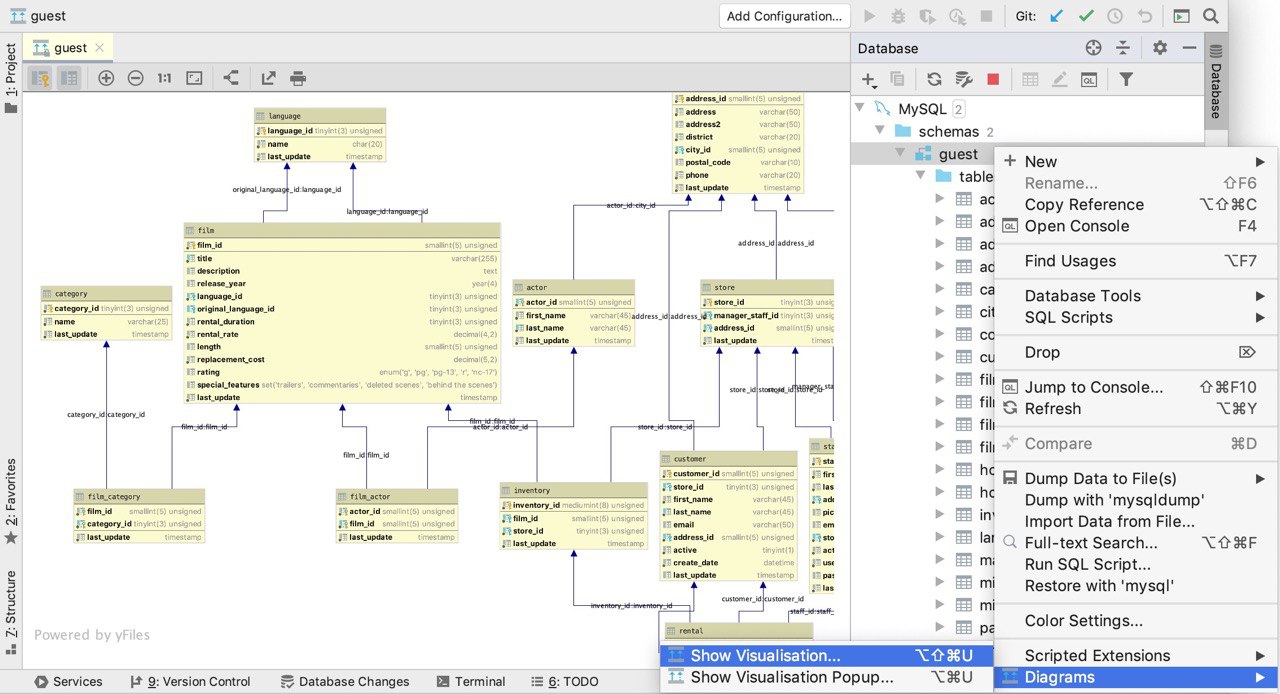Open Database Changes tool window
Image resolution: width=1280 pixels, height=694 pixels.
coord(345,682)
